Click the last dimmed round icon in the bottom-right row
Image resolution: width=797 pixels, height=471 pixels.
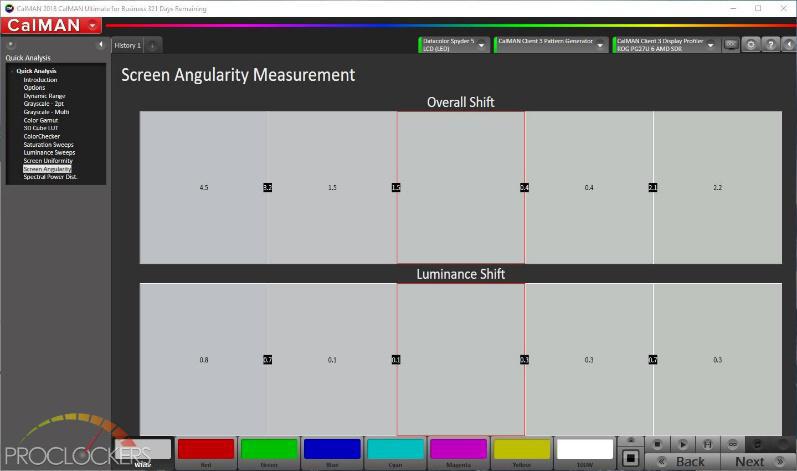782,444
